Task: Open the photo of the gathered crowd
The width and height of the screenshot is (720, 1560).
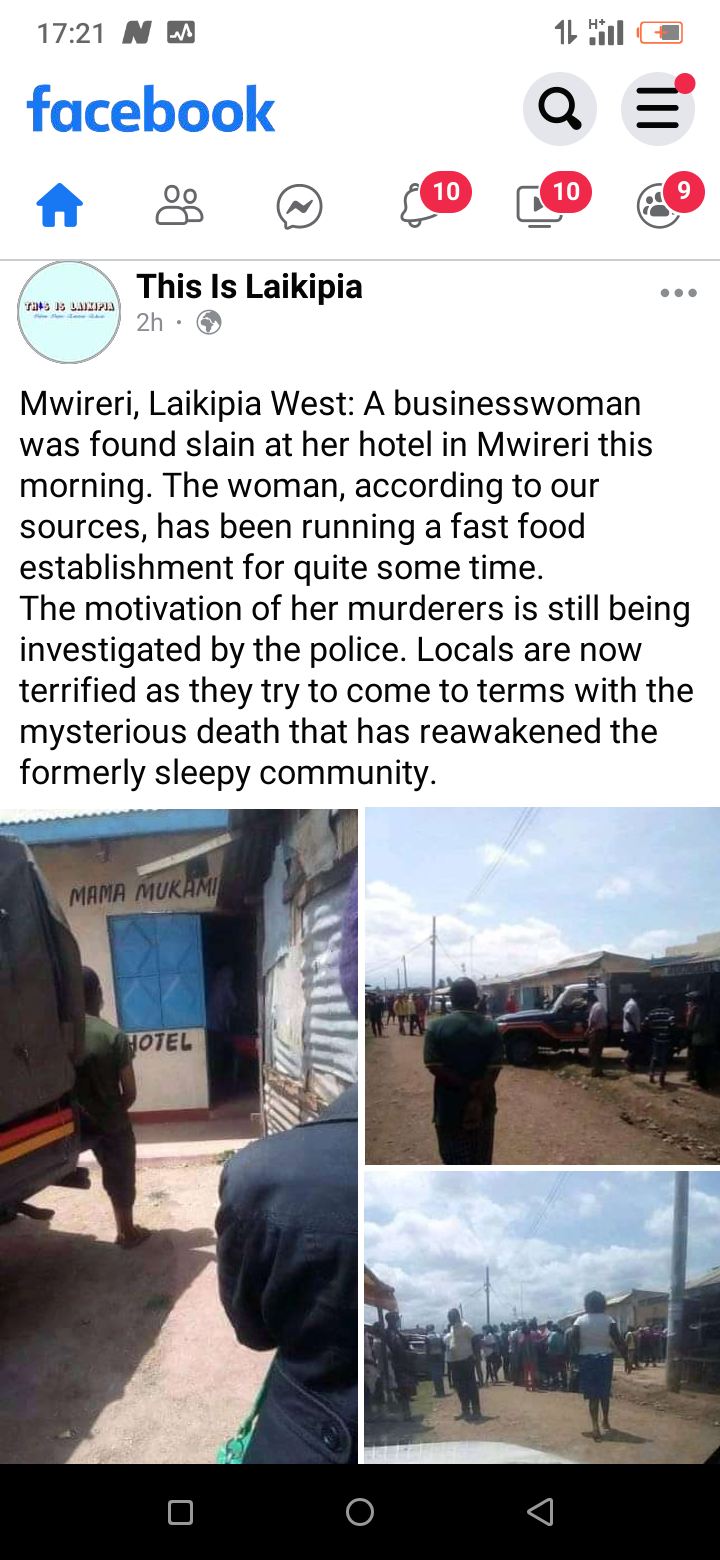Action: point(542,1318)
